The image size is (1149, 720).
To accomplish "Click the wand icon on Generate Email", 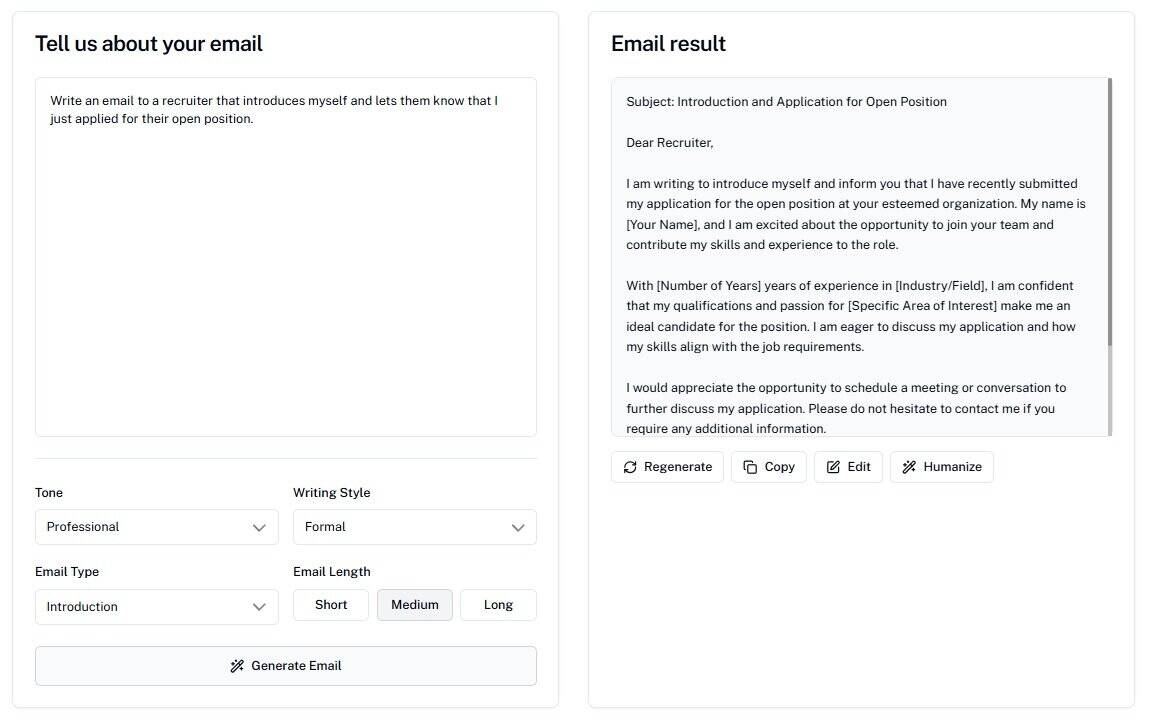I will 237,665.
